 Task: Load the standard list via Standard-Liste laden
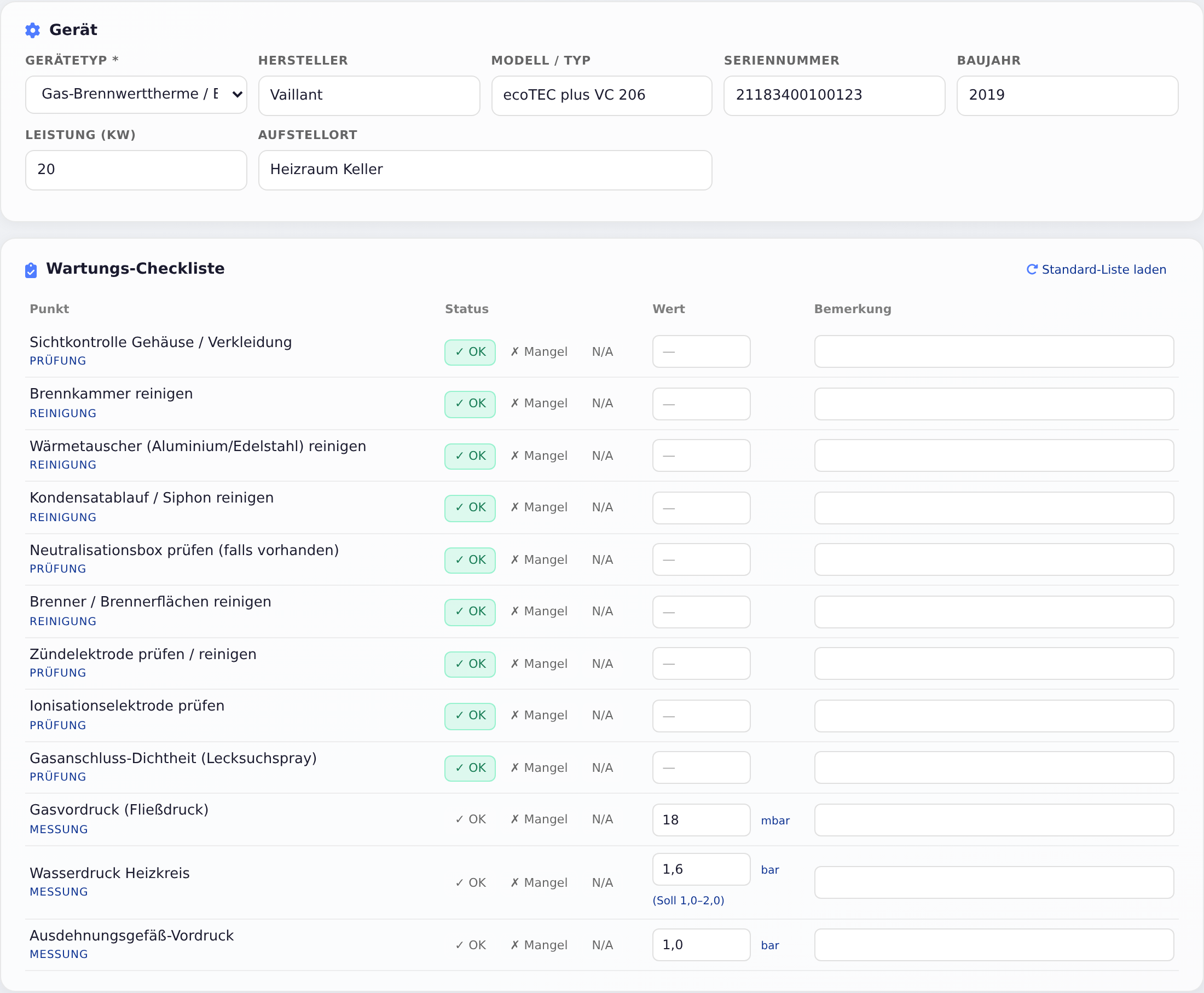[x=1097, y=269]
